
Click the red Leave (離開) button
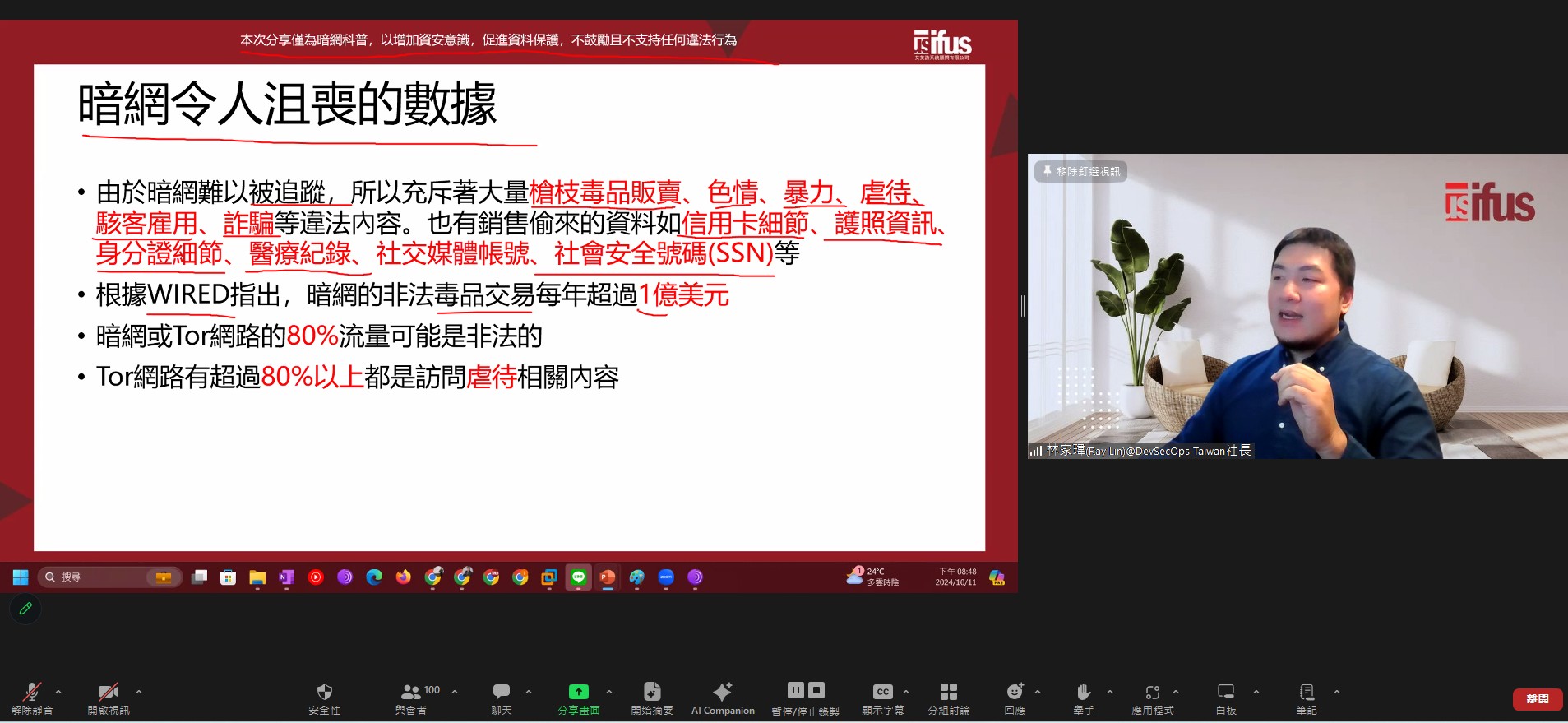pyautogui.click(x=1537, y=699)
